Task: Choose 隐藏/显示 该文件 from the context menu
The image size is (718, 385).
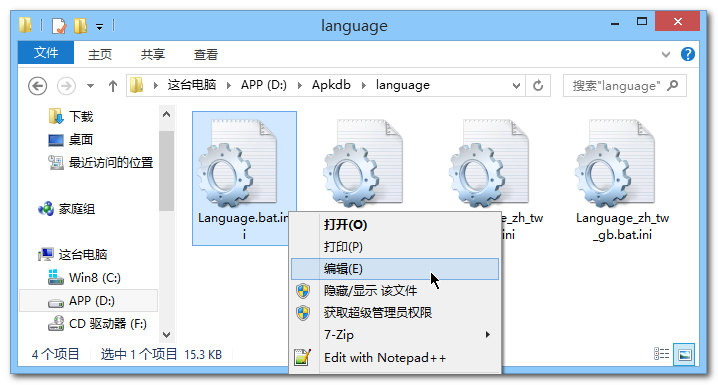Action: 395,291
